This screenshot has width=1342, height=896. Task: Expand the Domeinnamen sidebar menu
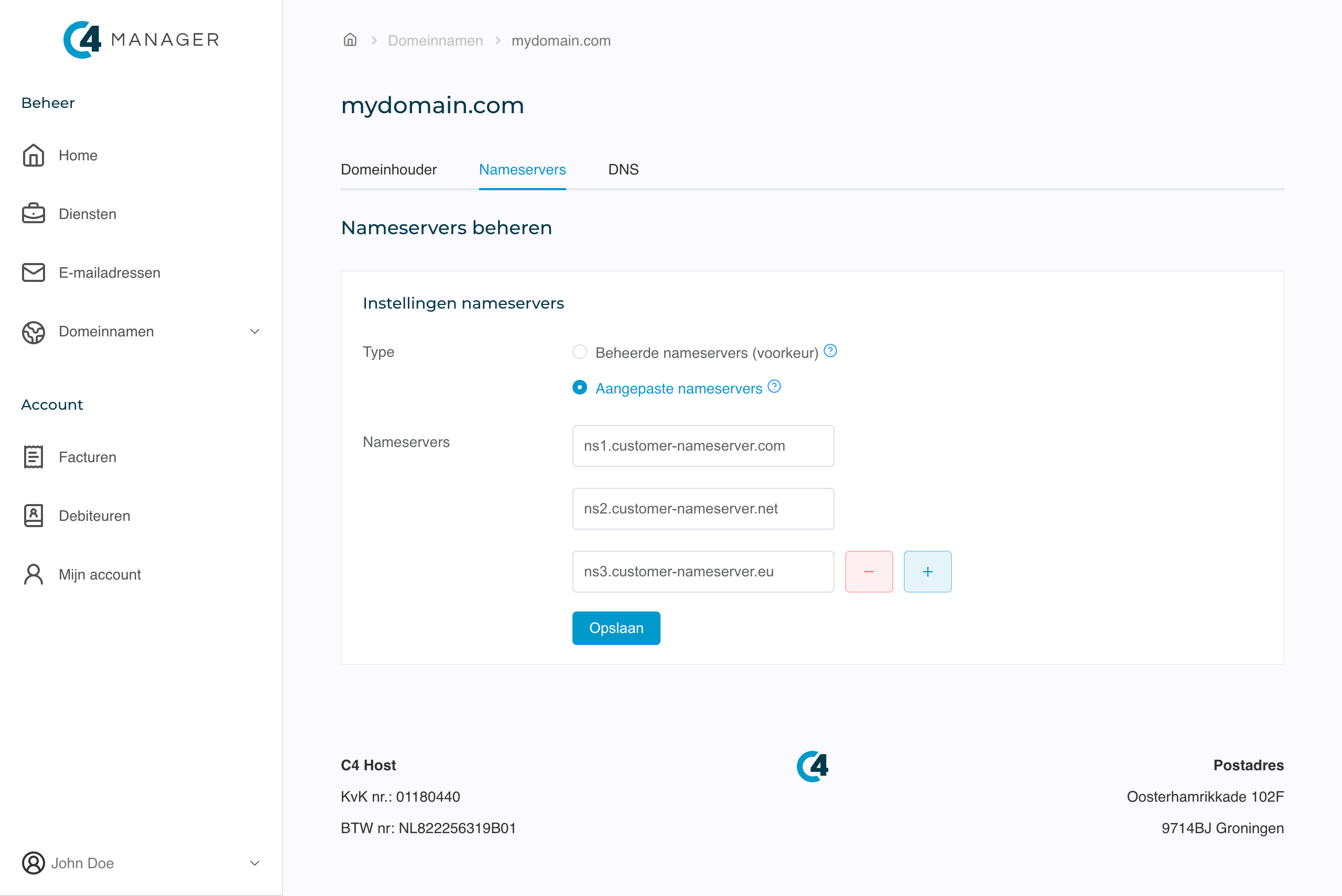255,332
